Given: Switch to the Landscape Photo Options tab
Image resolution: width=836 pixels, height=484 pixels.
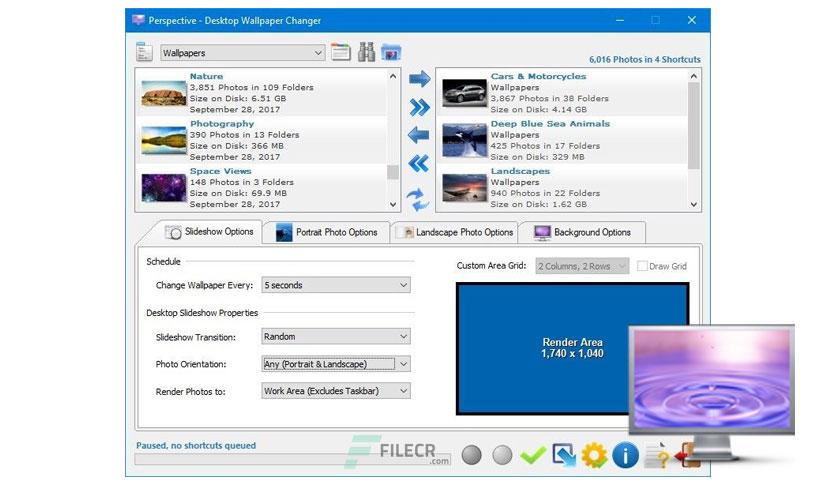Looking at the screenshot, I should (x=454, y=232).
